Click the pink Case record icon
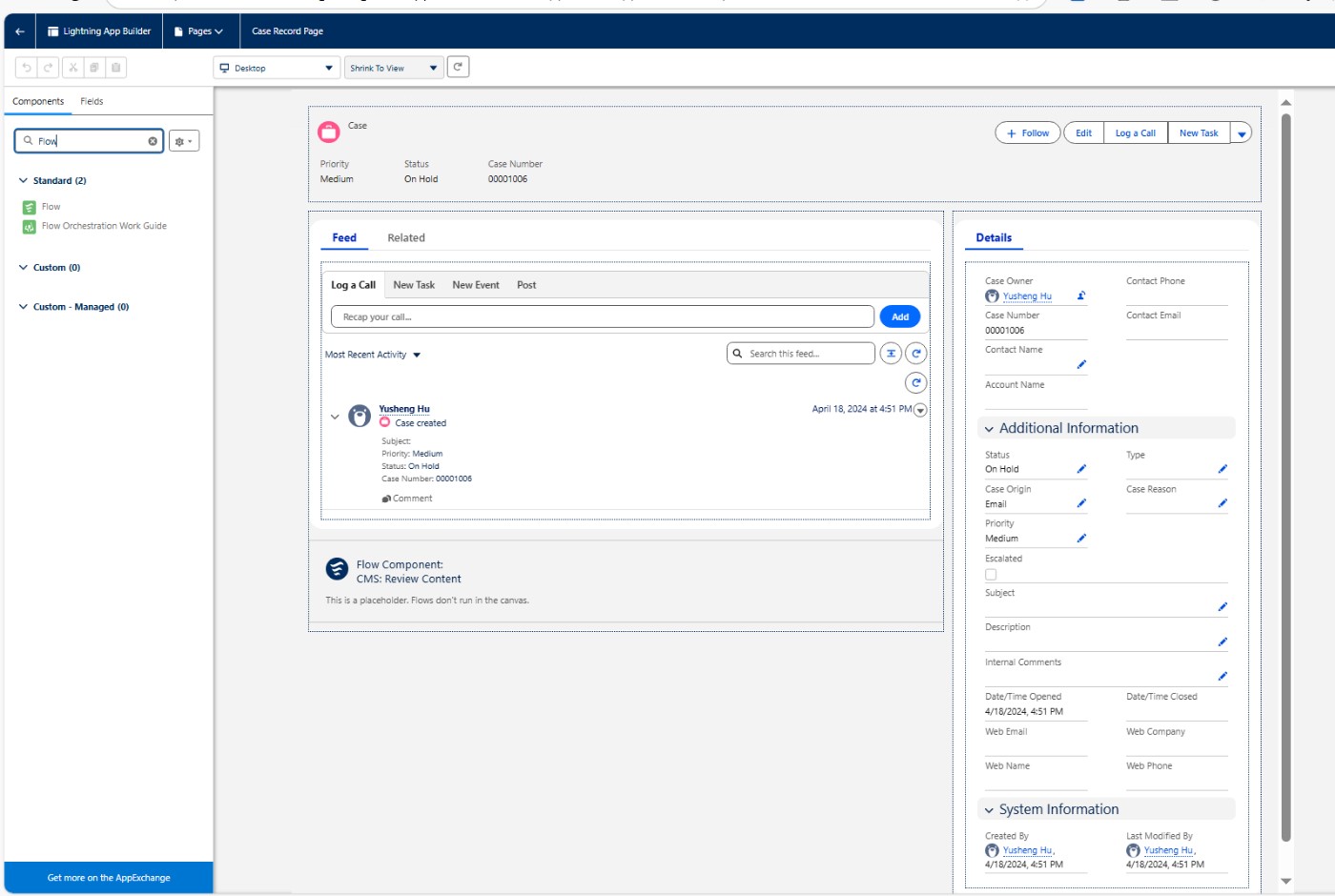Image resolution: width=1335 pixels, height=896 pixels. tap(329, 132)
